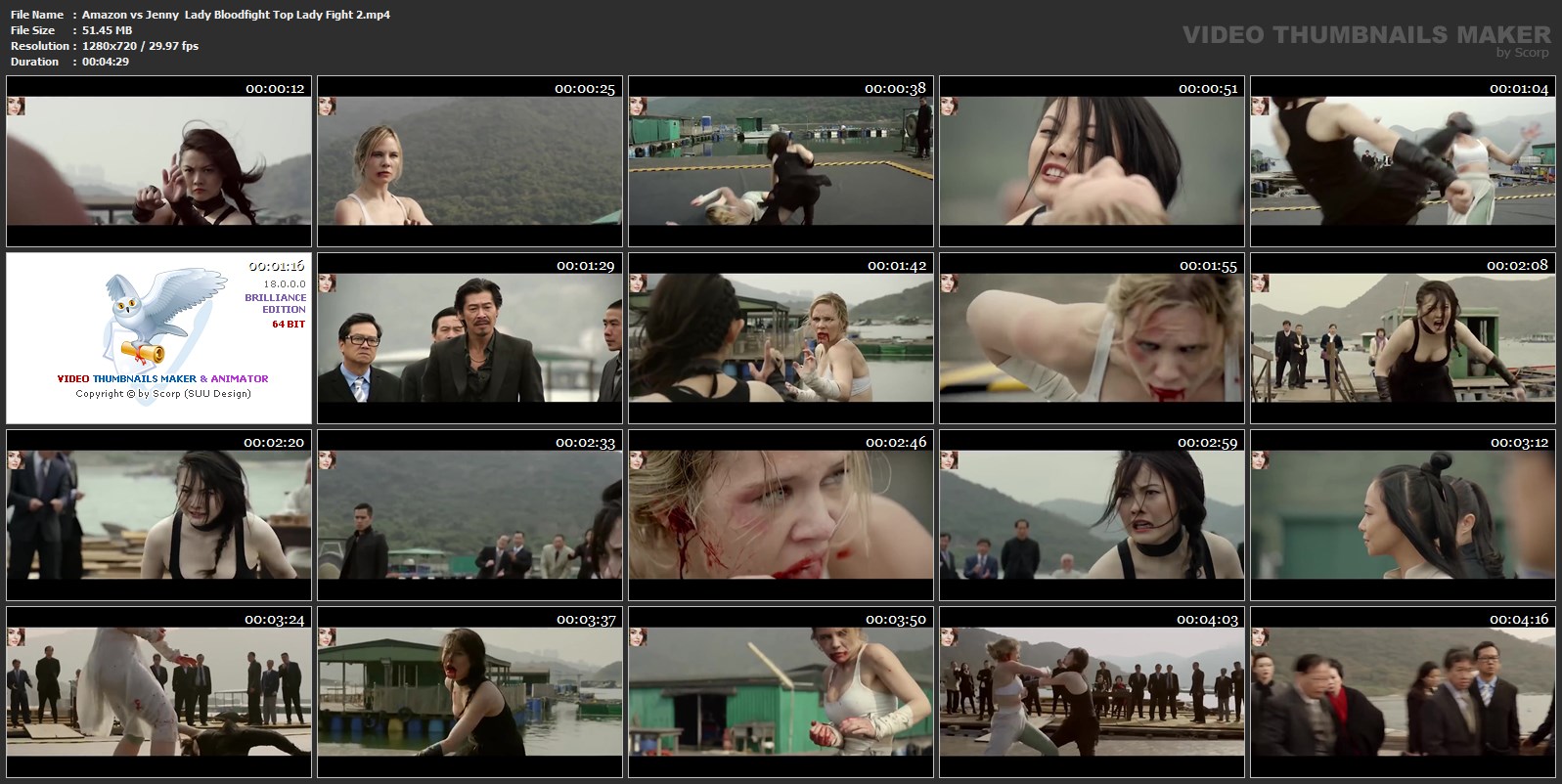This screenshot has height=784, width=1562.
Task: Open the thumbnail at 00:02:59
Action: tap(1092, 515)
